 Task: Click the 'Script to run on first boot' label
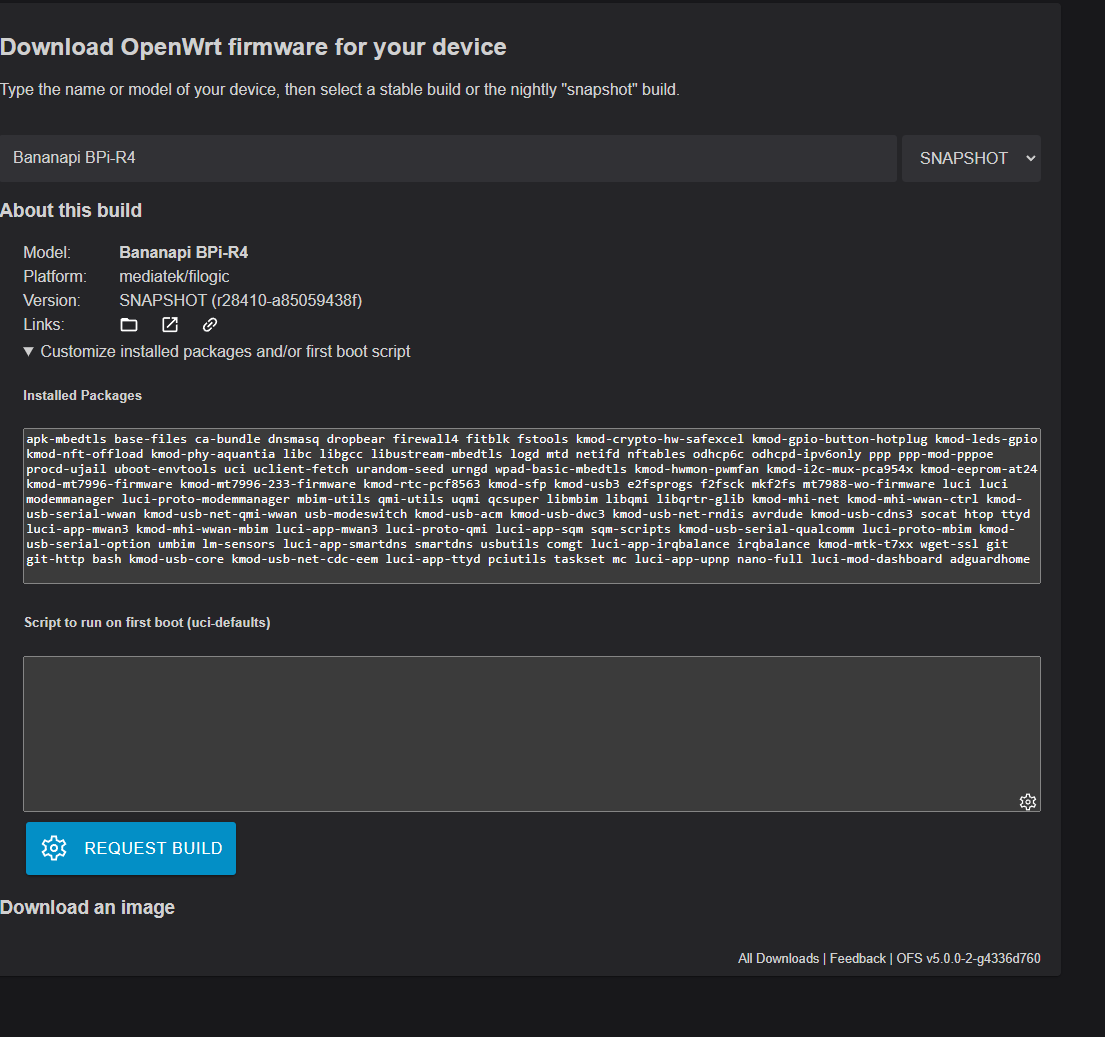[x=147, y=622]
